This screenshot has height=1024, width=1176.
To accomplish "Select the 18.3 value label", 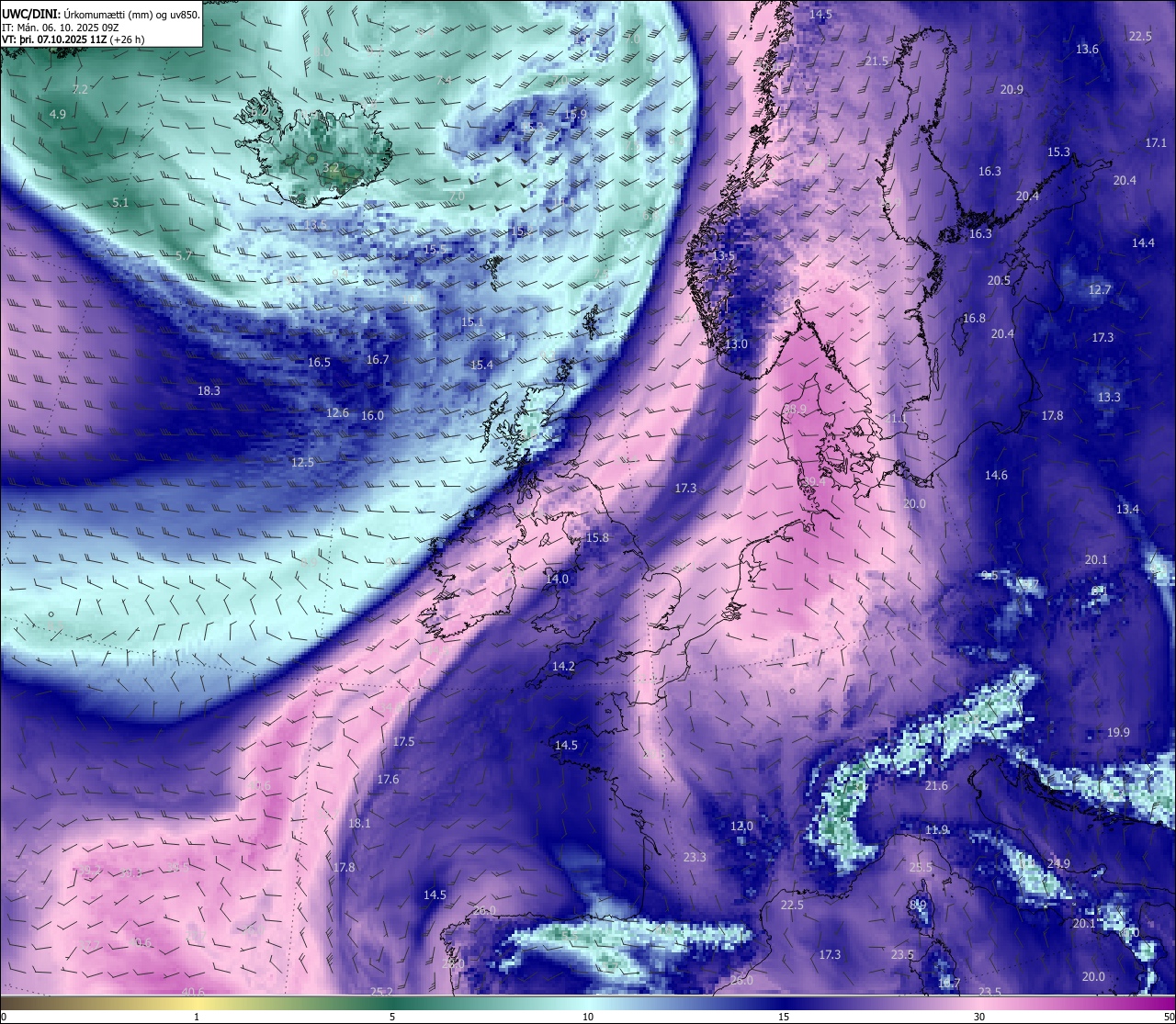I will [x=209, y=390].
